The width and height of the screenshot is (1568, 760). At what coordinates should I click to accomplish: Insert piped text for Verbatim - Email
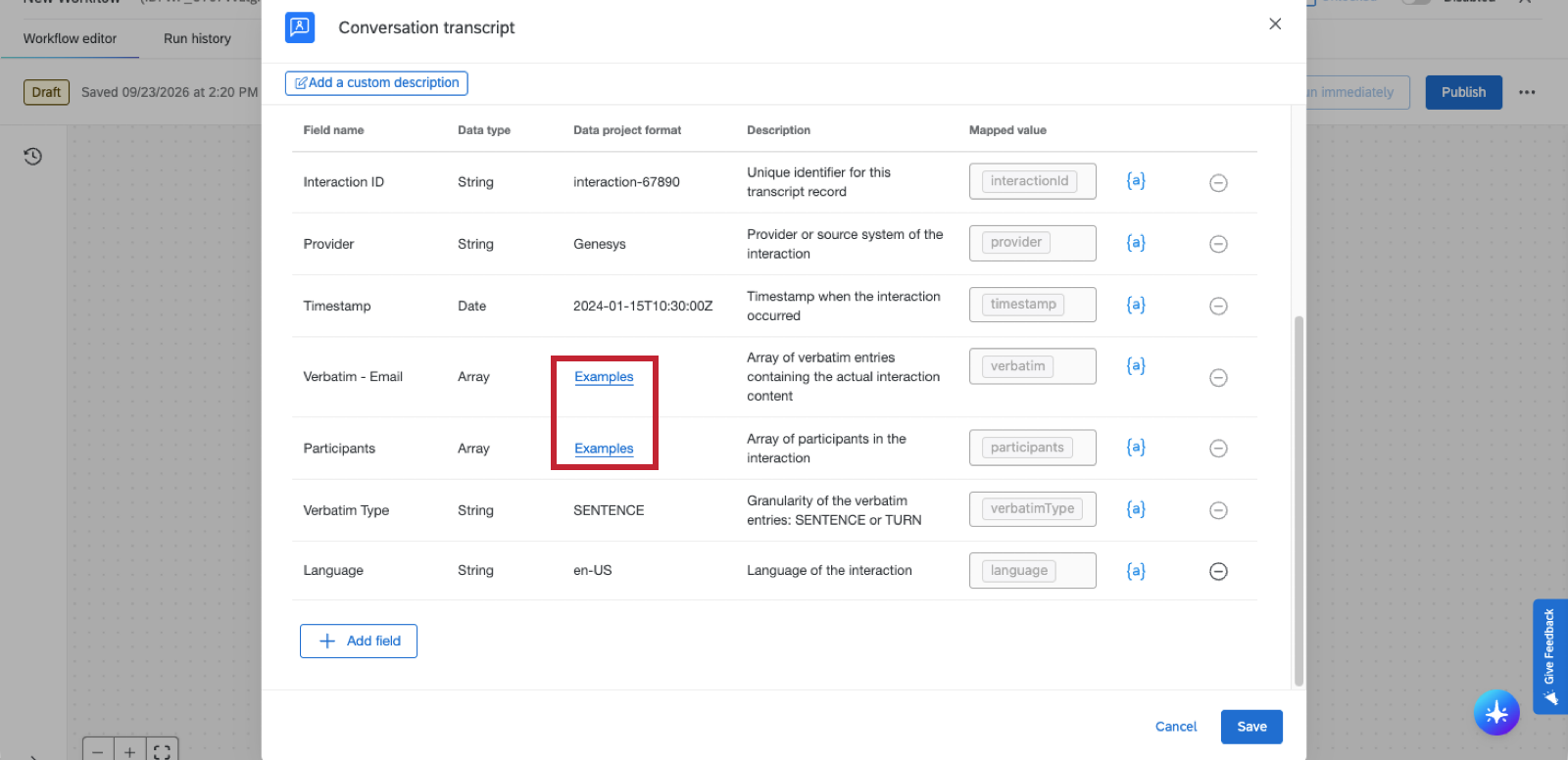(x=1136, y=366)
